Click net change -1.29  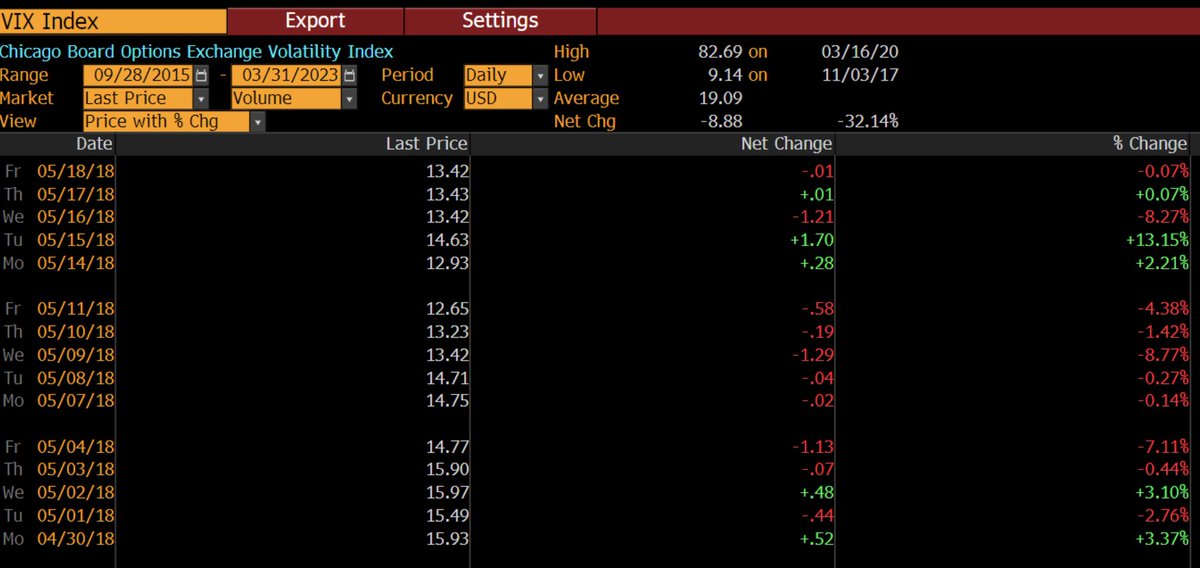811,355
